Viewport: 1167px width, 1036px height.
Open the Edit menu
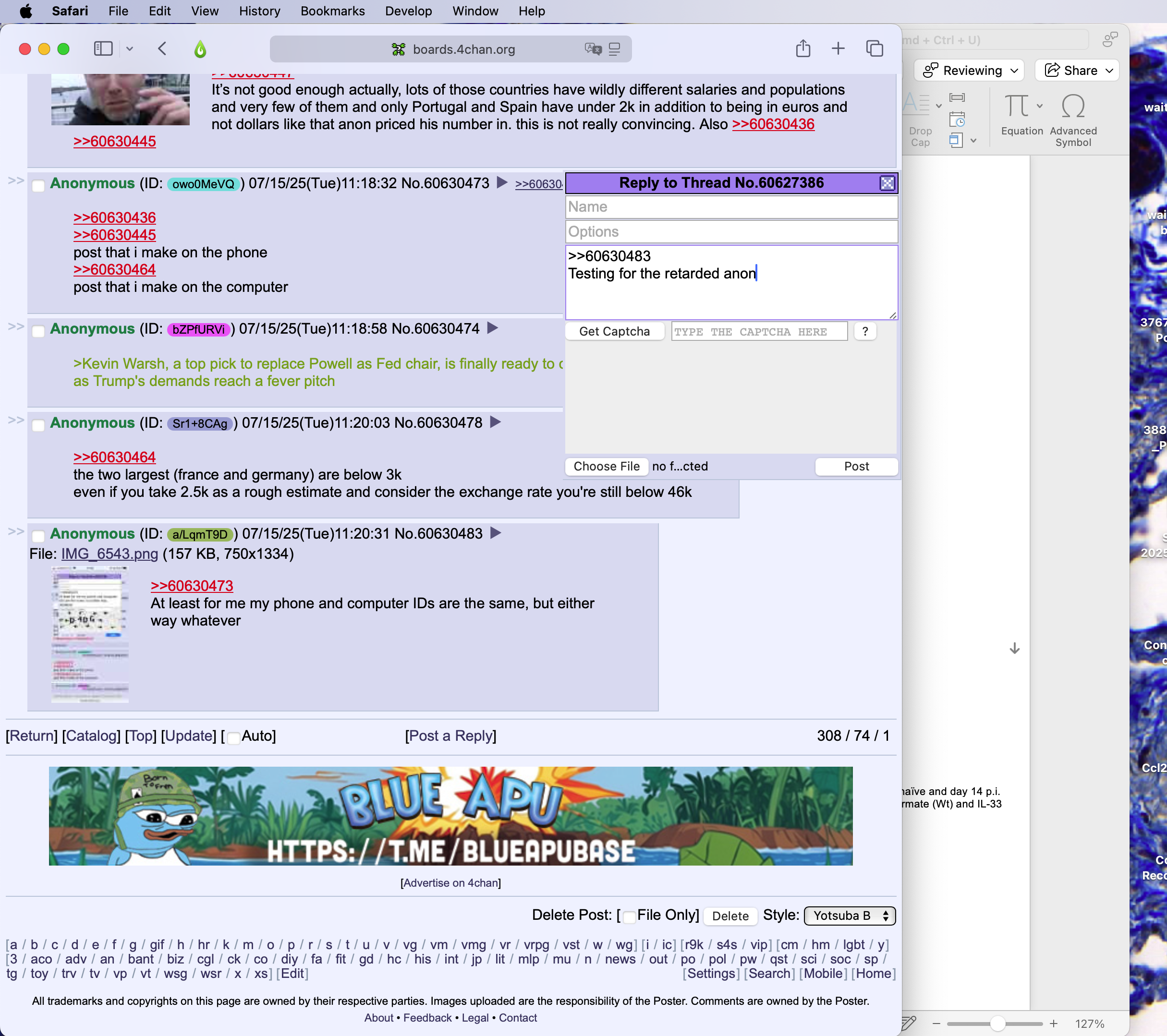[160, 12]
